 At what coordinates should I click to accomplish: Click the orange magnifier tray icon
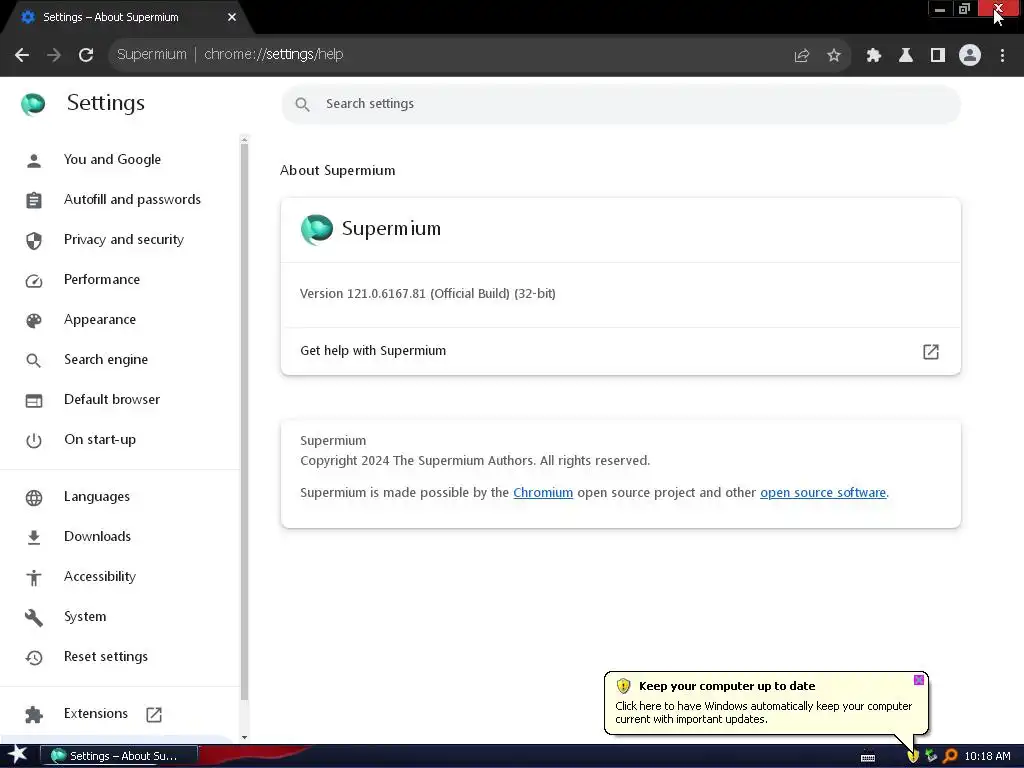pos(950,756)
